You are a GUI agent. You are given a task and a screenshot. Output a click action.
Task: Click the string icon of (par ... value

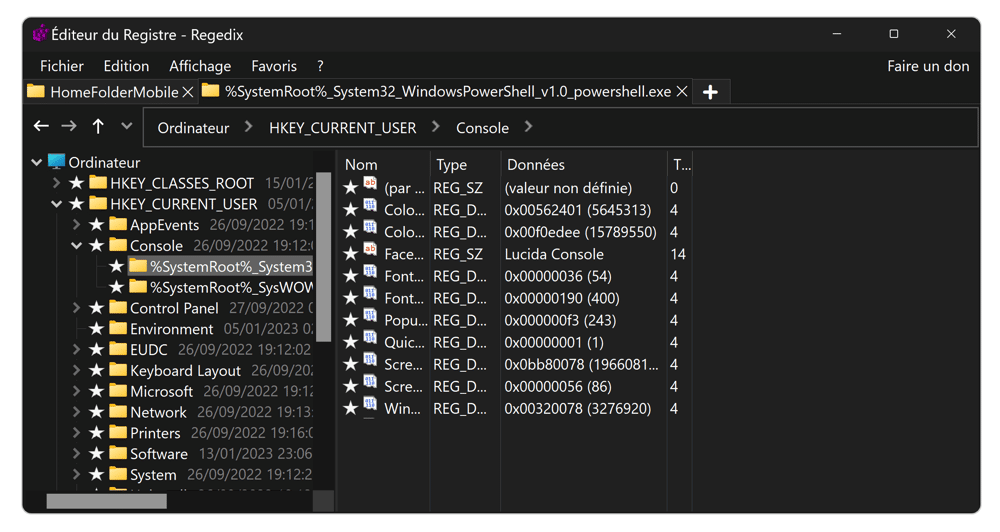(371, 185)
